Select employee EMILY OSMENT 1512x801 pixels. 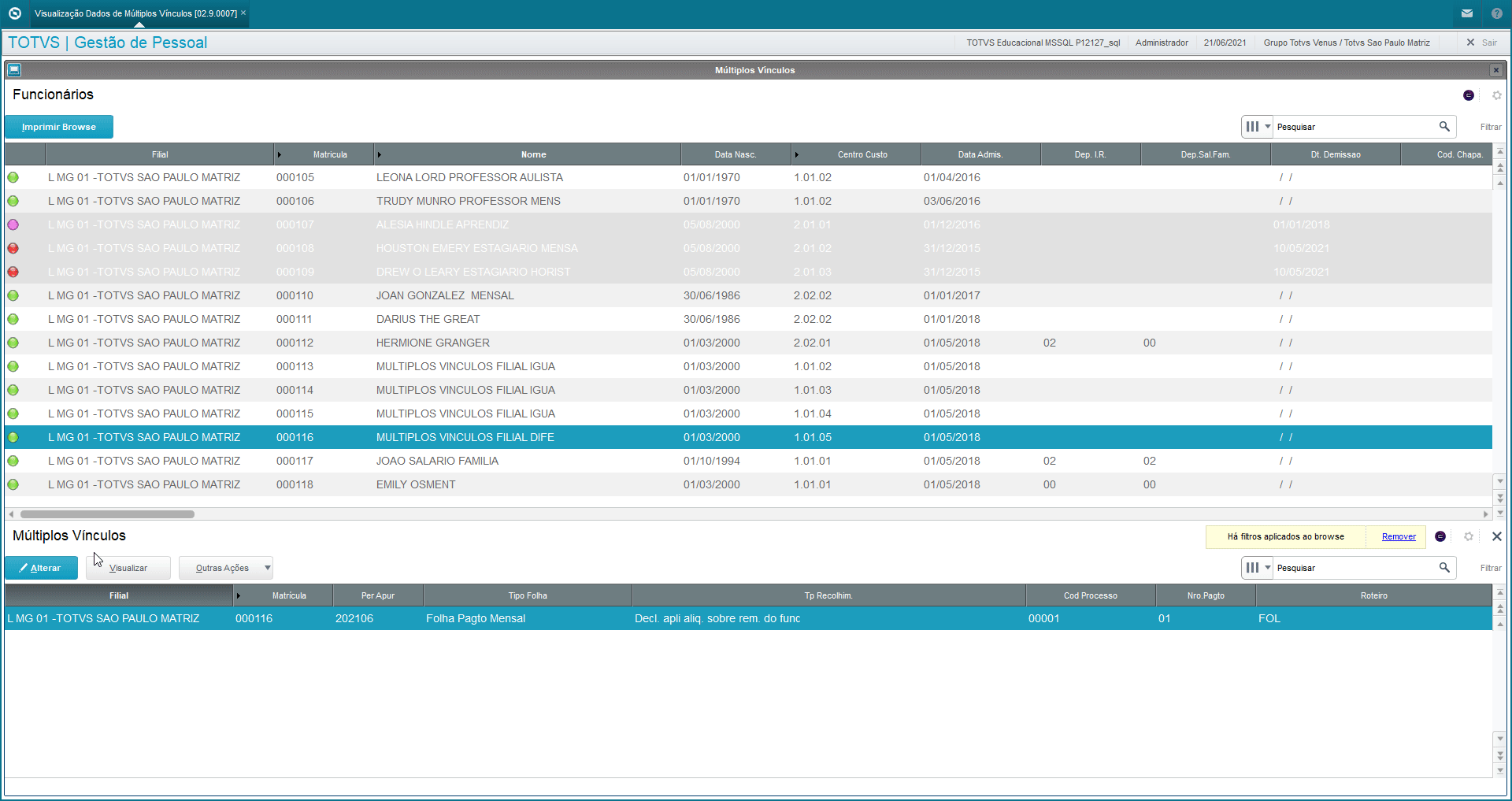click(x=748, y=484)
